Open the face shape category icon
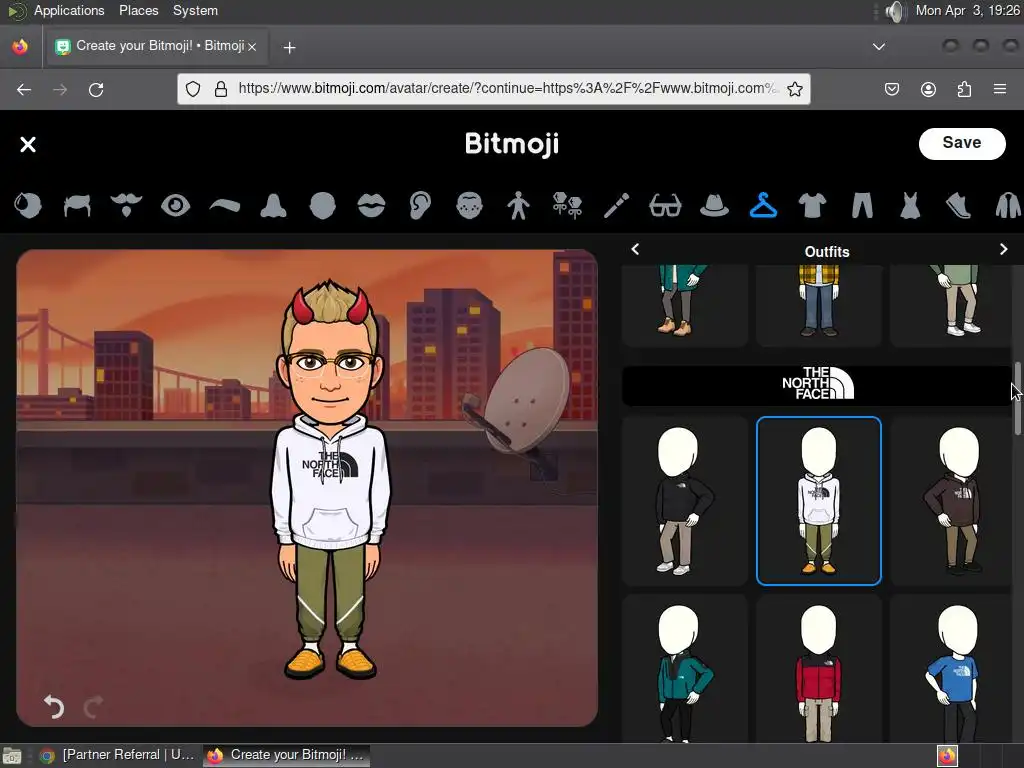1024x768 pixels. (323, 206)
